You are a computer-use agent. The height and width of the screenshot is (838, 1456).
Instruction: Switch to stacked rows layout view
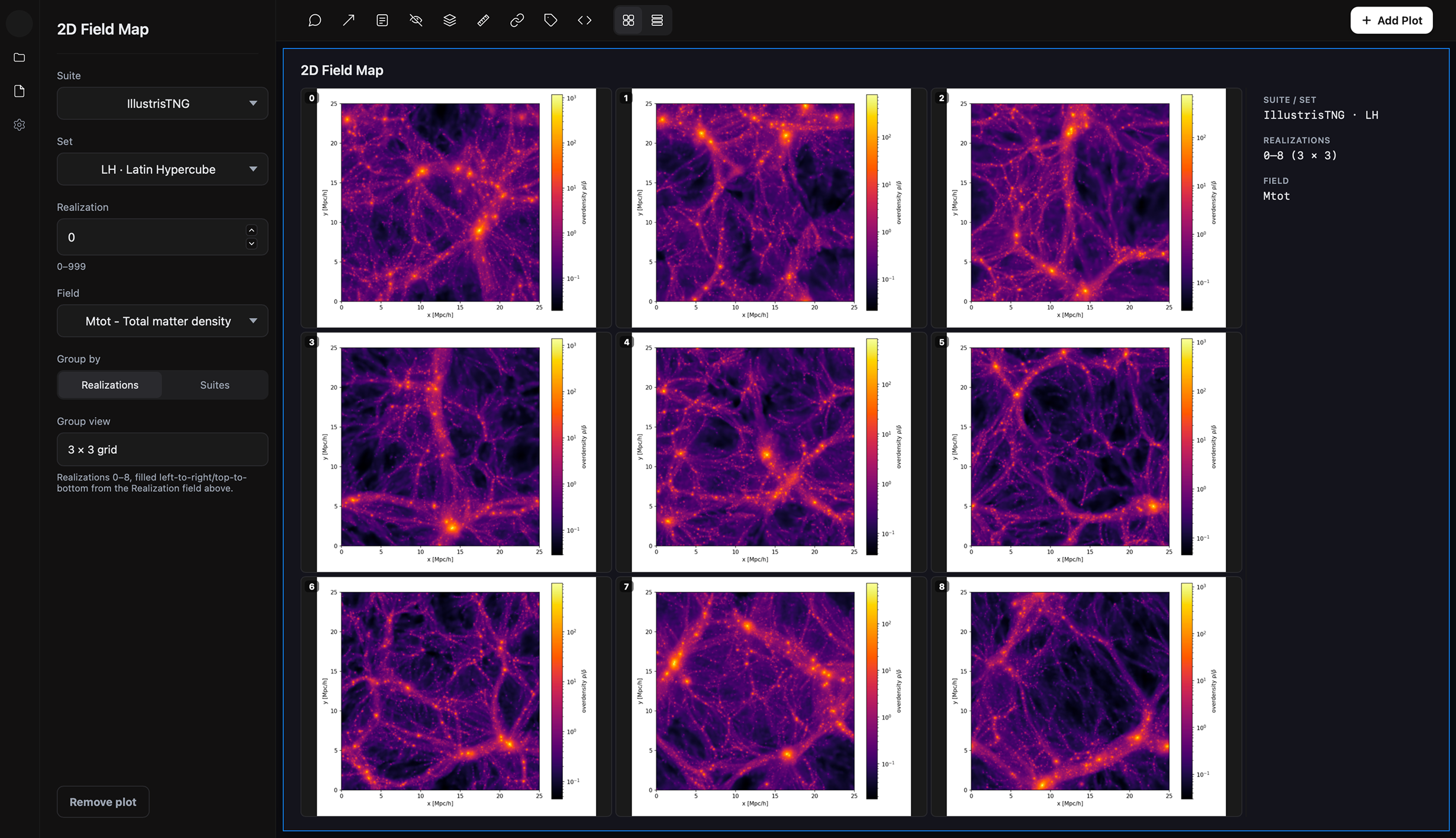[657, 21]
